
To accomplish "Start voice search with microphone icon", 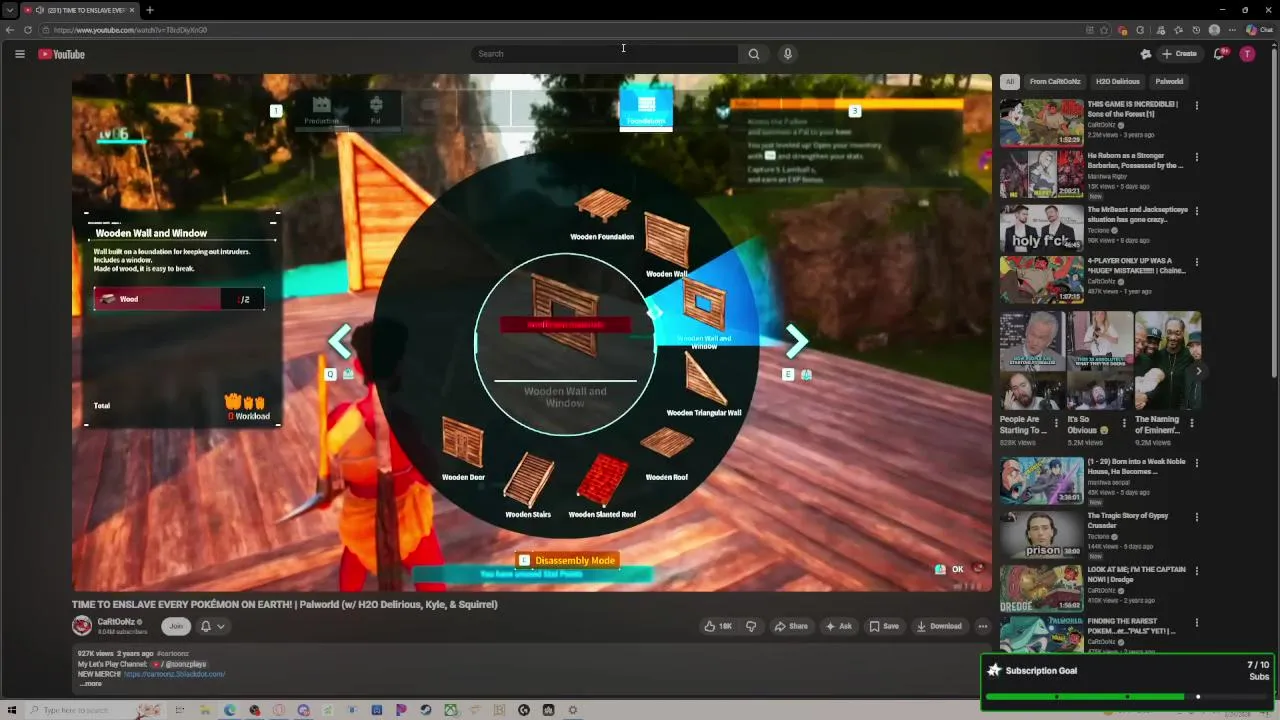I will (788, 54).
